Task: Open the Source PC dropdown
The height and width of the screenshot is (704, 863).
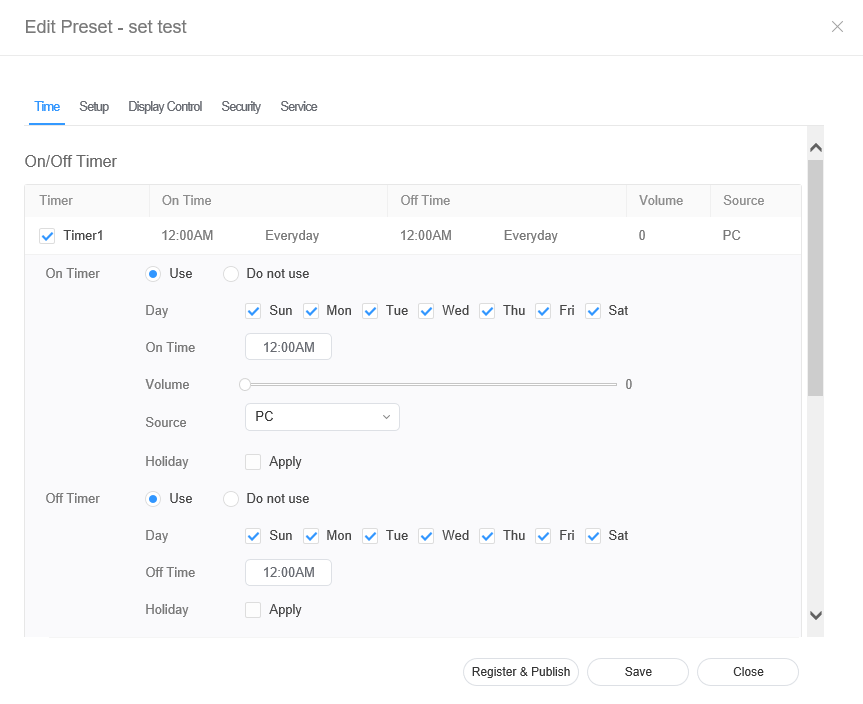Action: click(322, 417)
